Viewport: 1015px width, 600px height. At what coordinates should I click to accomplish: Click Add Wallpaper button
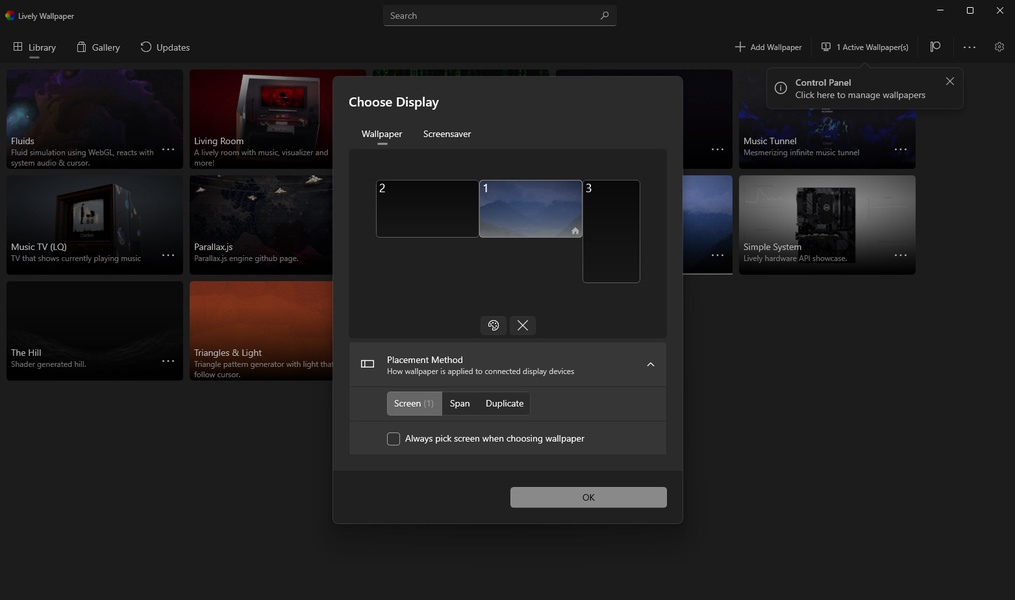coord(768,47)
